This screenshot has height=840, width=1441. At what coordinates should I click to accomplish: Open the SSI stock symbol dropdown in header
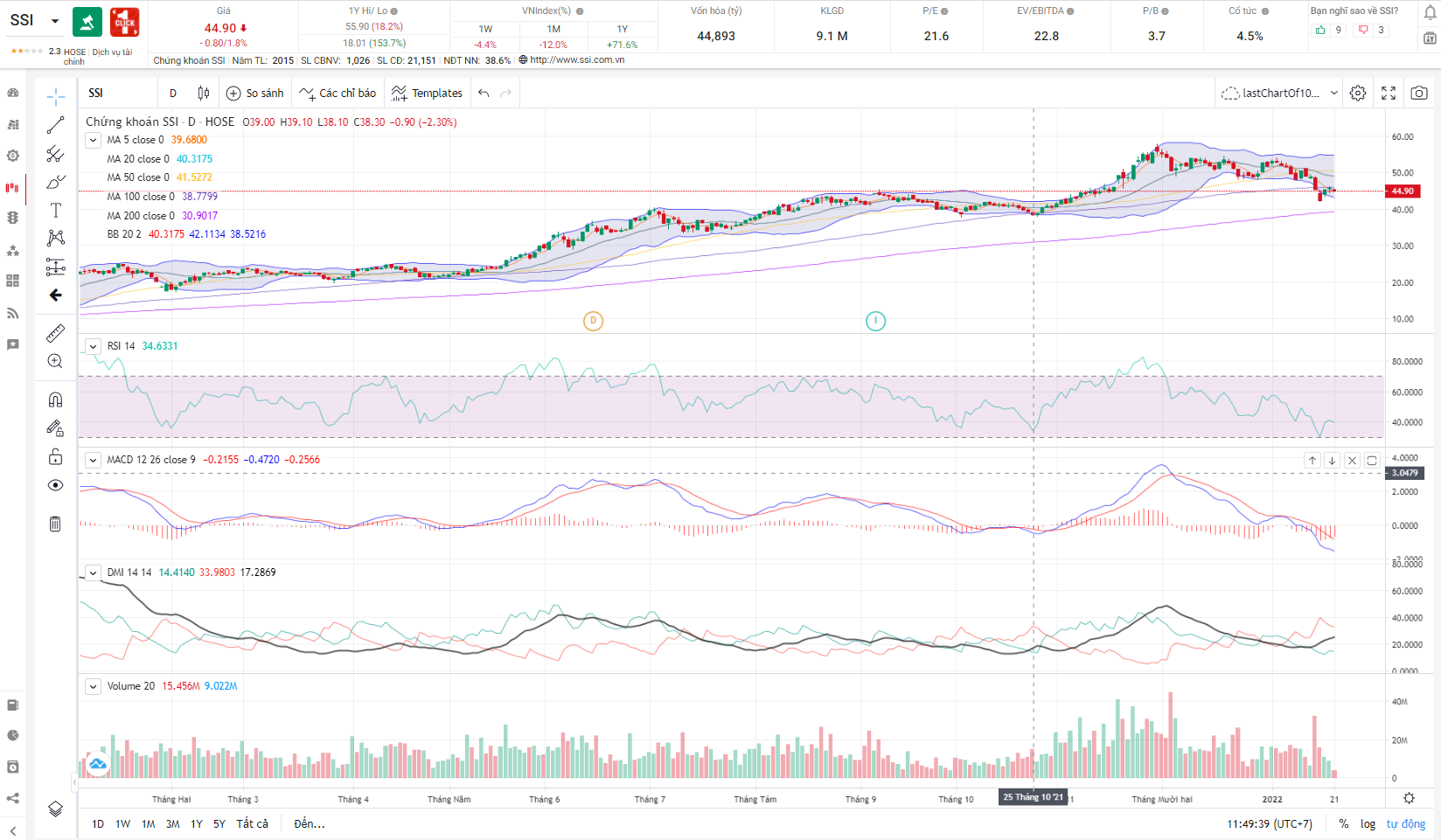55,20
